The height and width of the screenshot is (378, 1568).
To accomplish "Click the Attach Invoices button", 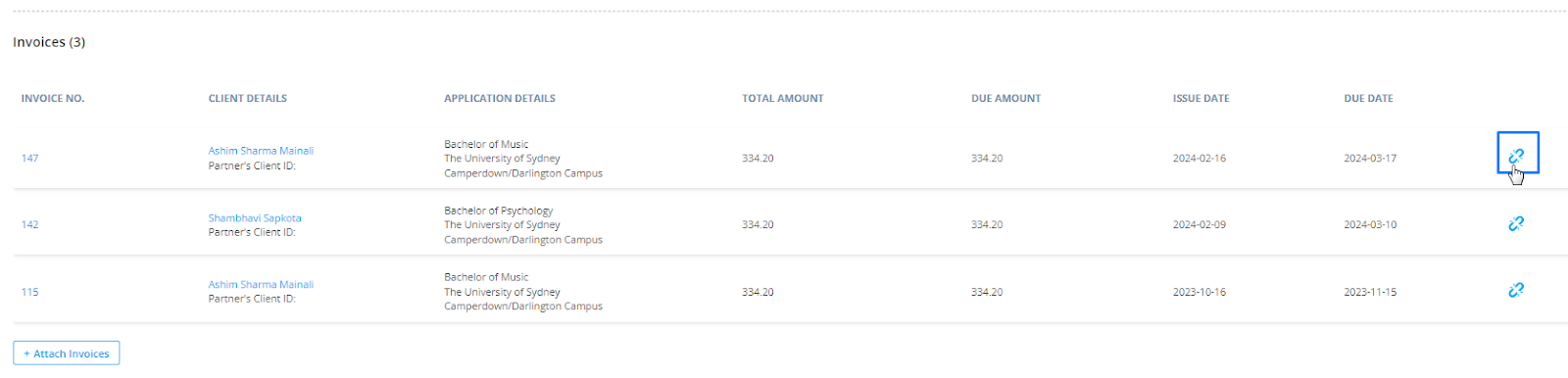I will (x=67, y=354).
